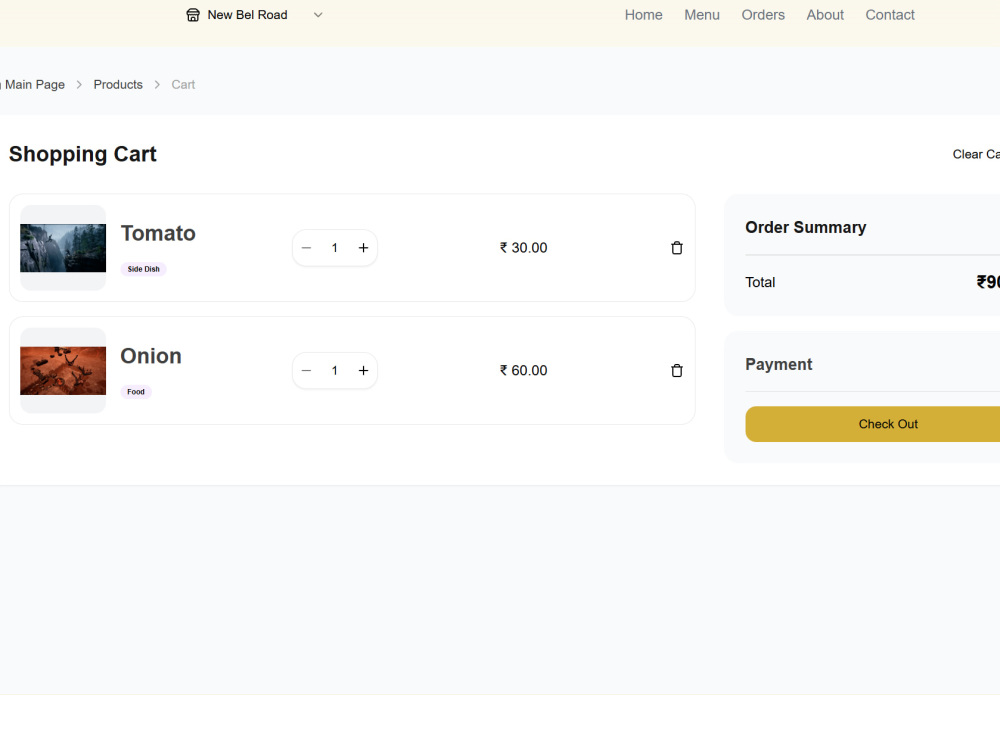Open the Home nav item
1000x750 pixels.
click(x=643, y=15)
